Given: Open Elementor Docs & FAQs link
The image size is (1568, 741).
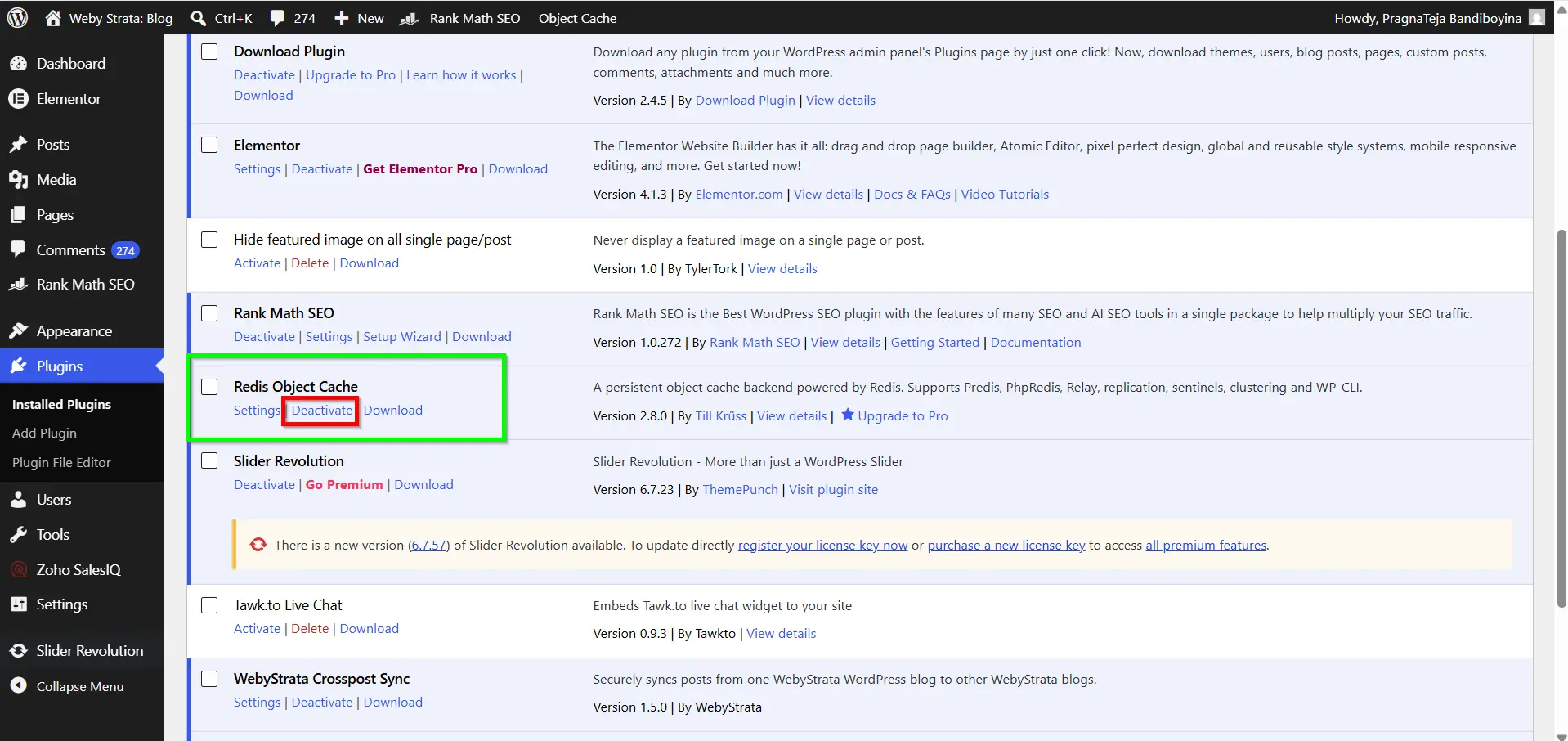Looking at the screenshot, I should pos(912,194).
